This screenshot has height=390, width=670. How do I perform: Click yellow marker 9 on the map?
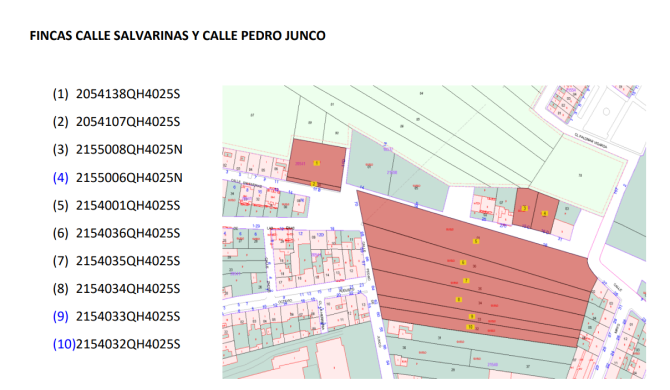(x=472, y=317)
